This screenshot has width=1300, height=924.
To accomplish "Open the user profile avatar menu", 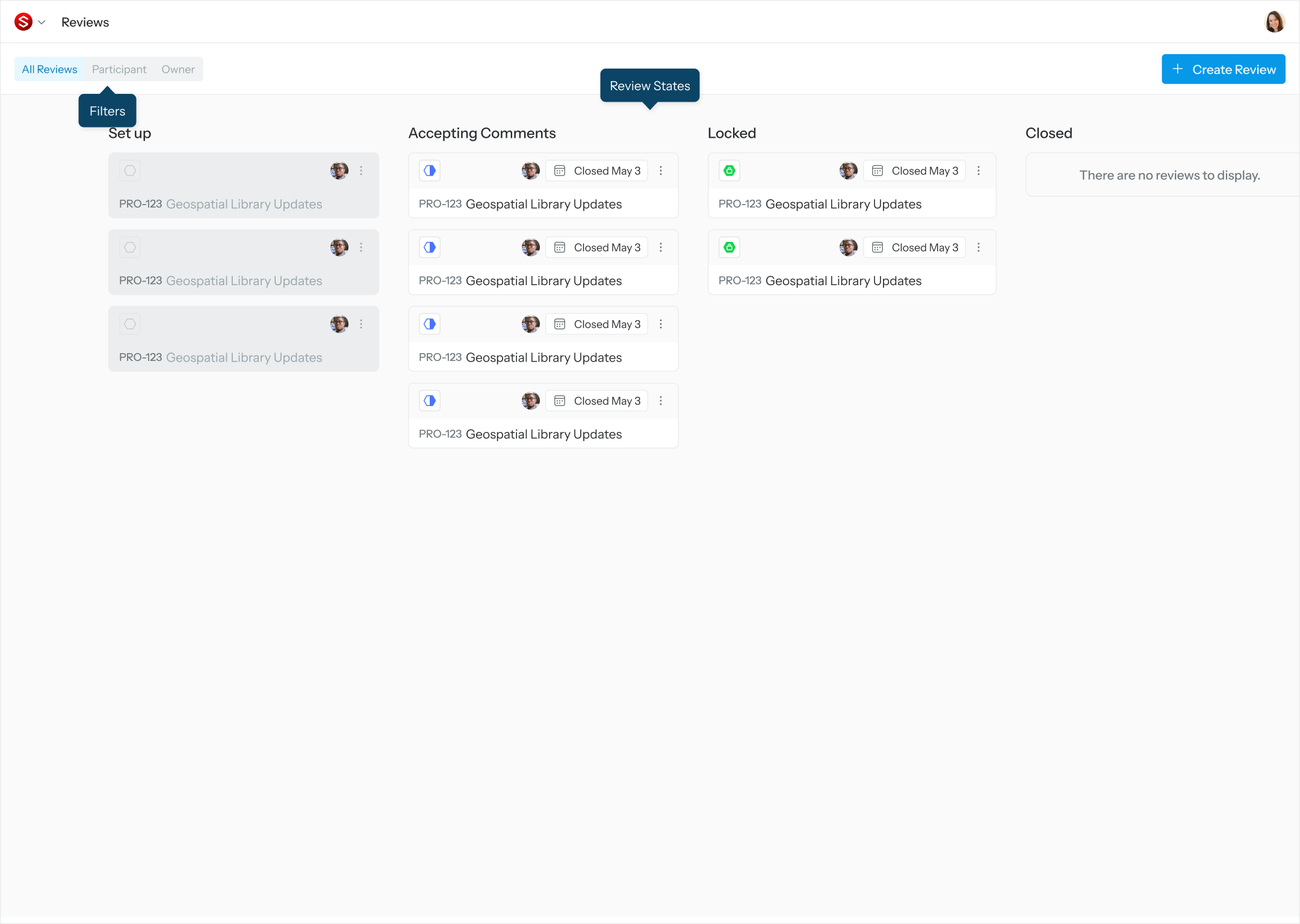I will point(1274,22).
